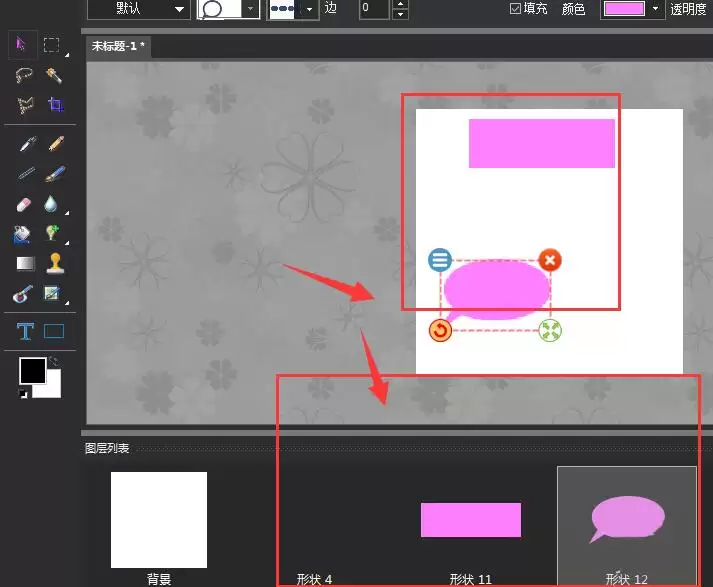The height and width of the screenshot is (587, 713).
Task: Click the red delete handle on speech bubble
Action: [550, 261]
